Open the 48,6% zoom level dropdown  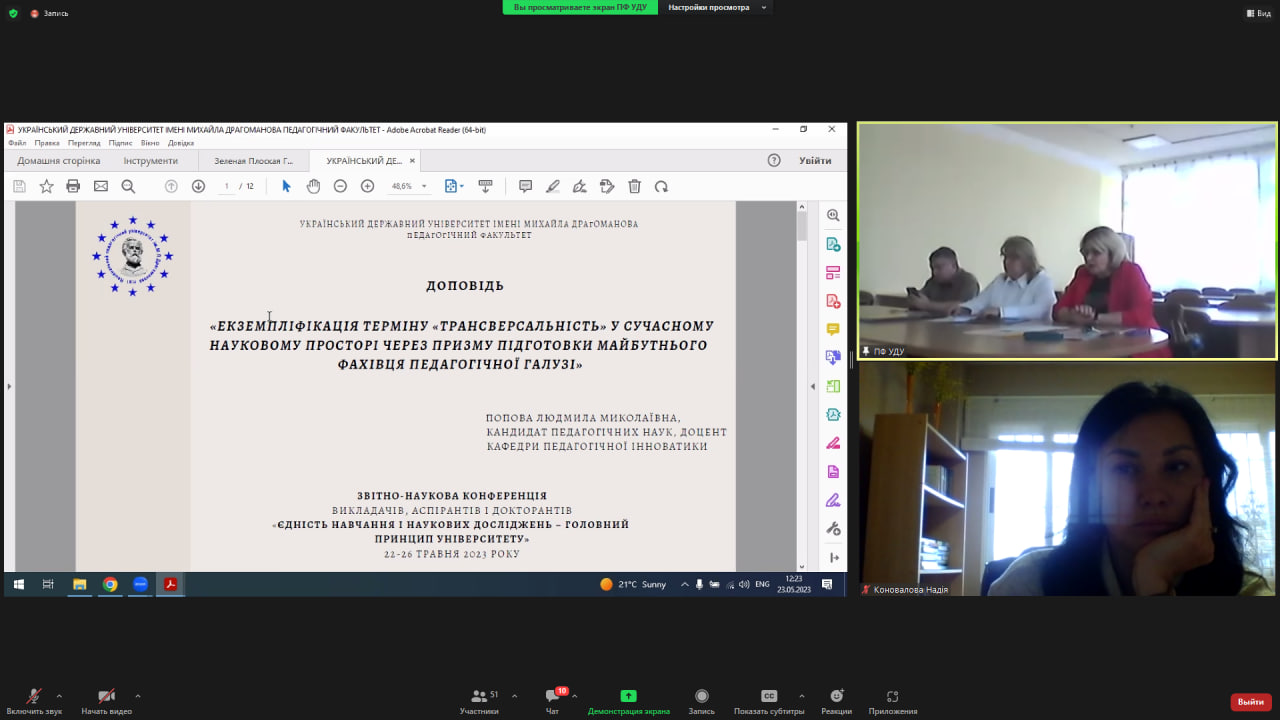(x=409, y=186)
